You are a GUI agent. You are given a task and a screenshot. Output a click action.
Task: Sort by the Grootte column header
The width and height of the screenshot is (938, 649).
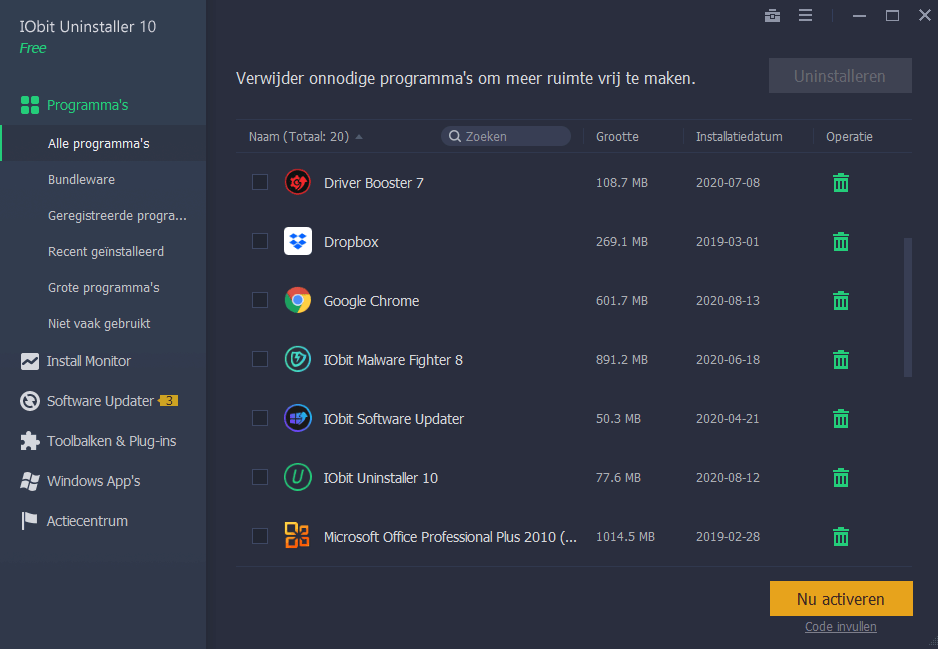click(617, 136)
